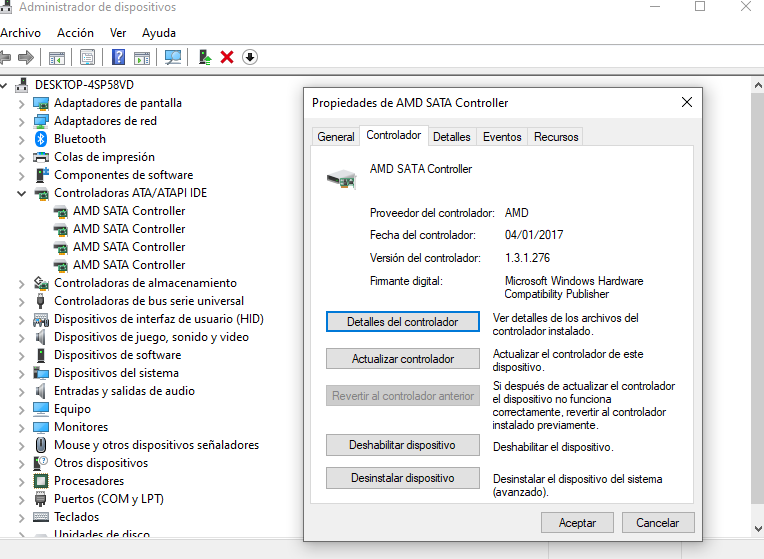764x559 pixels.
Task: Click Detalles del controlador button
Action: tap(403, 322)
